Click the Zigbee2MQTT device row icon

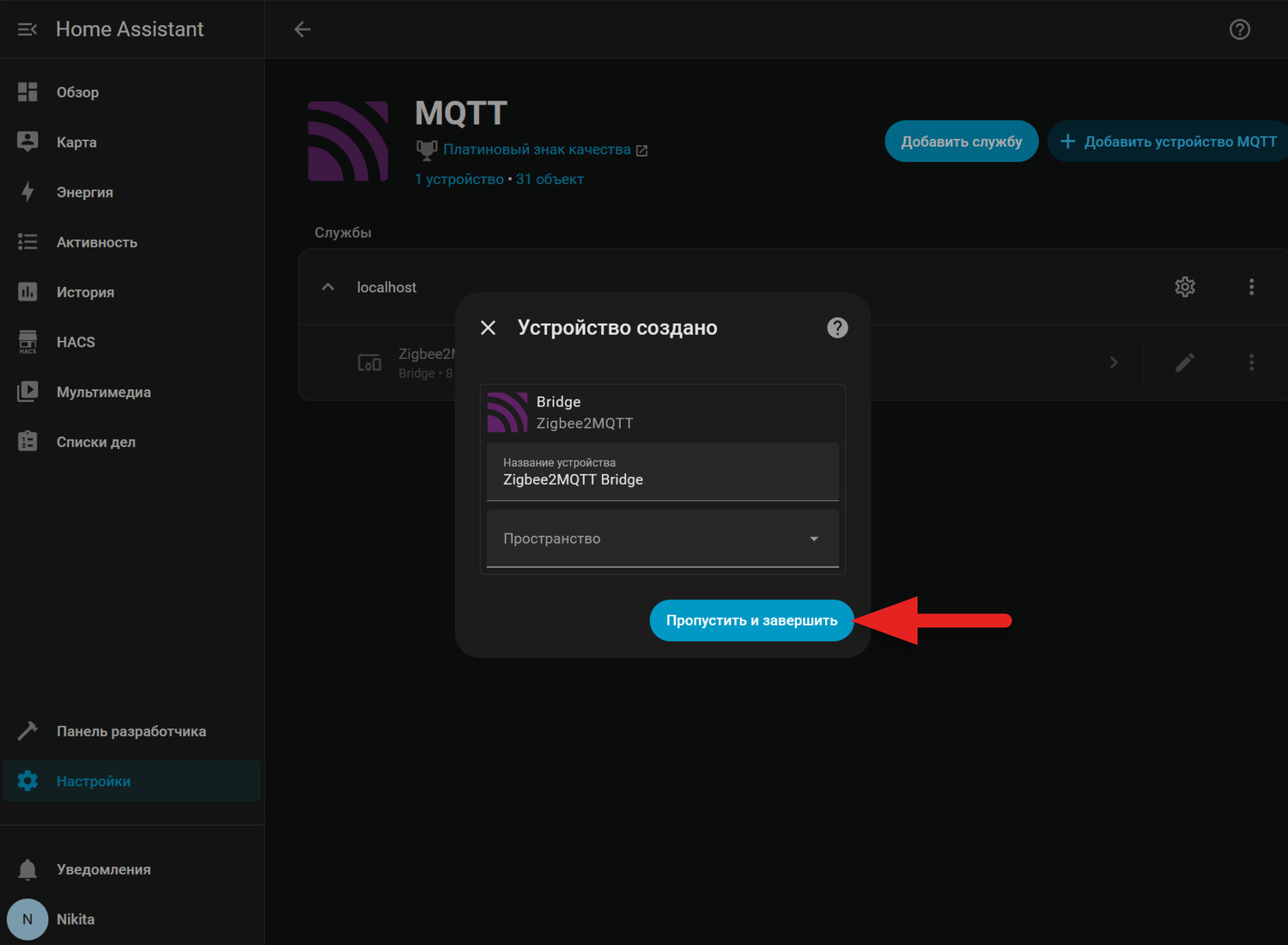pyautogui.click(x=369, y=363)
